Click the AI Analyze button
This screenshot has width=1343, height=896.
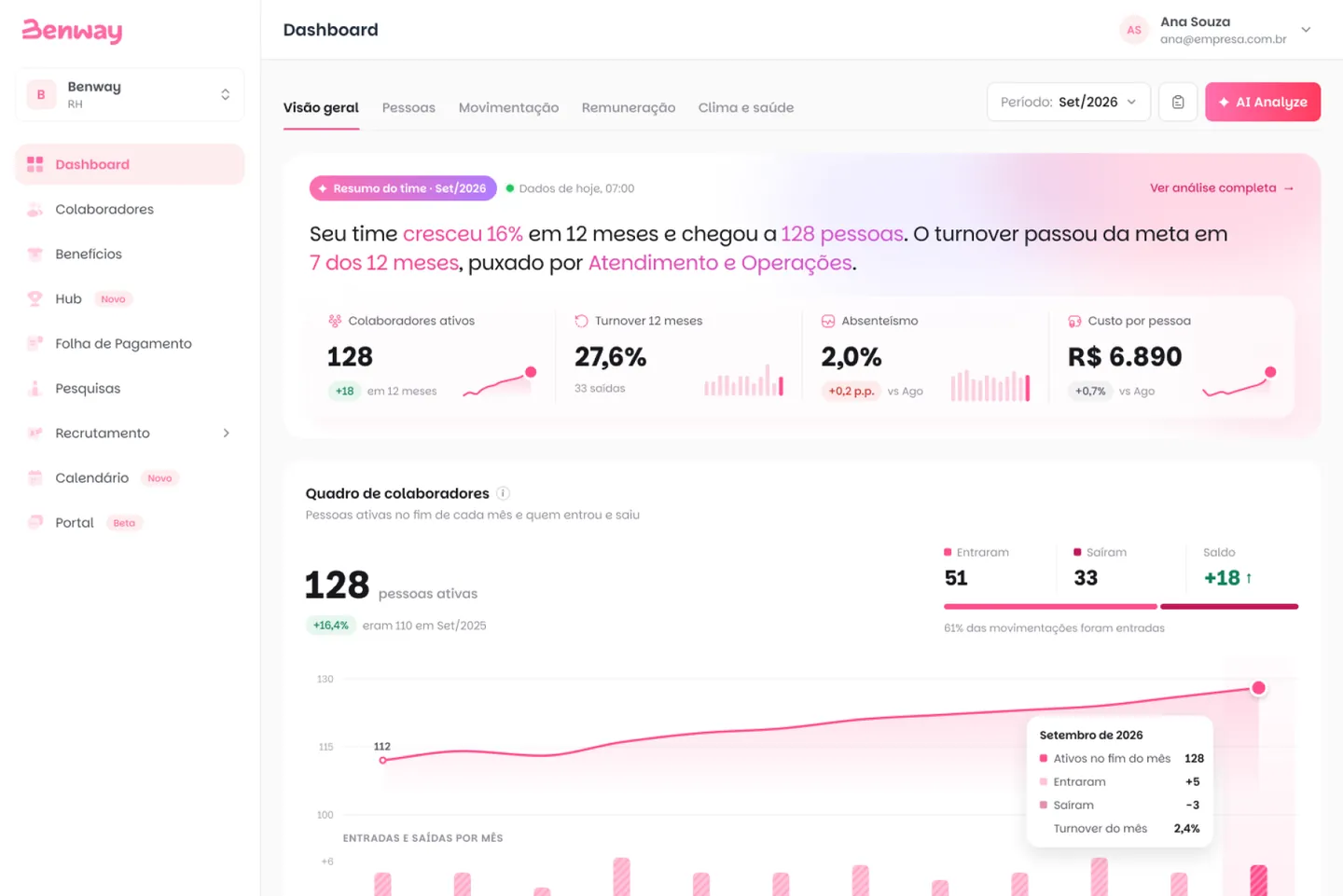pos(1263,102)
